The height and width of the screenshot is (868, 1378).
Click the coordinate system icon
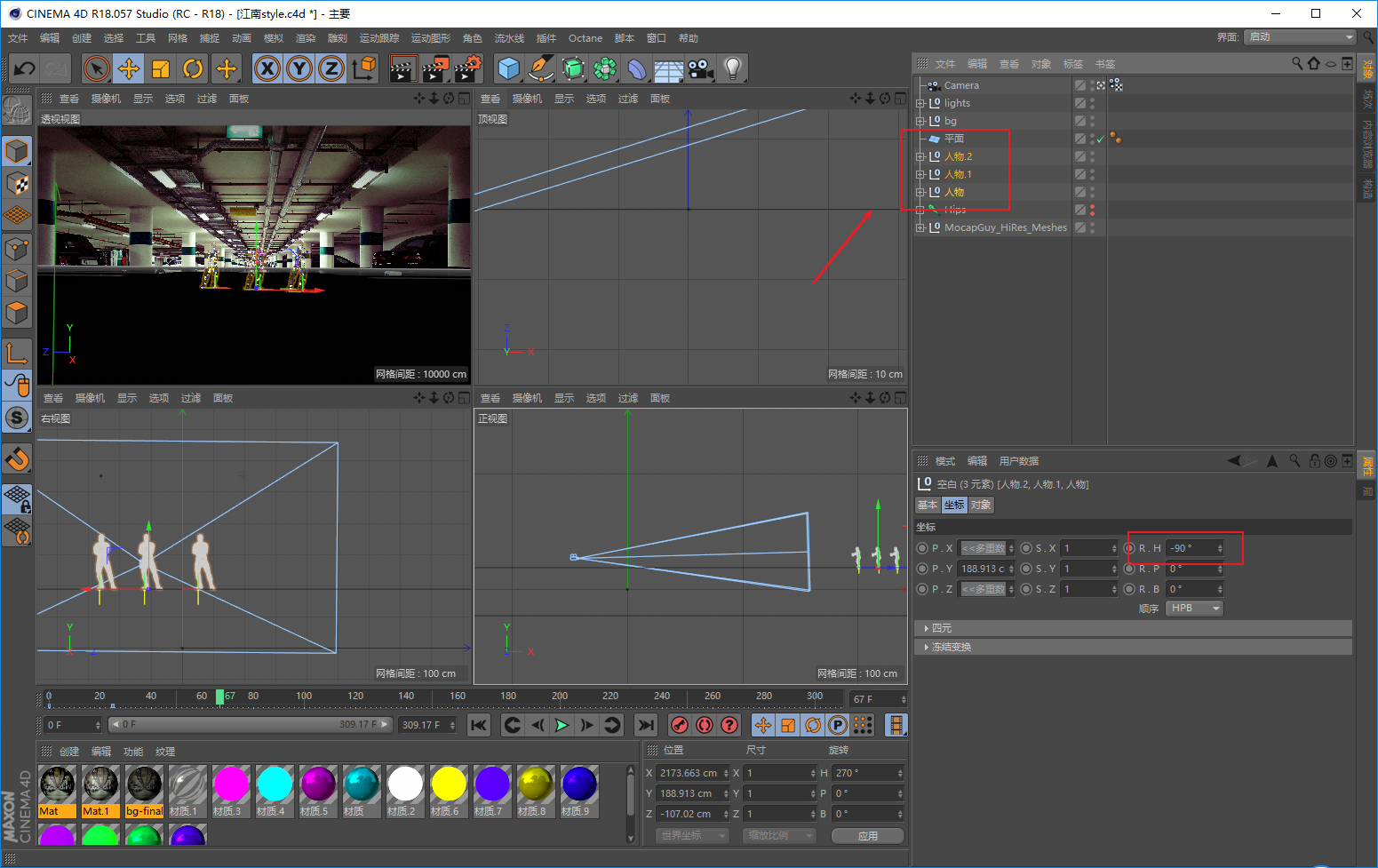(364, 68)
